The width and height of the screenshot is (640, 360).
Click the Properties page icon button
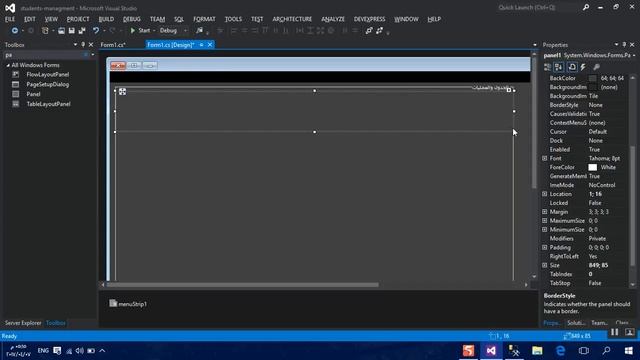(572, 67)
